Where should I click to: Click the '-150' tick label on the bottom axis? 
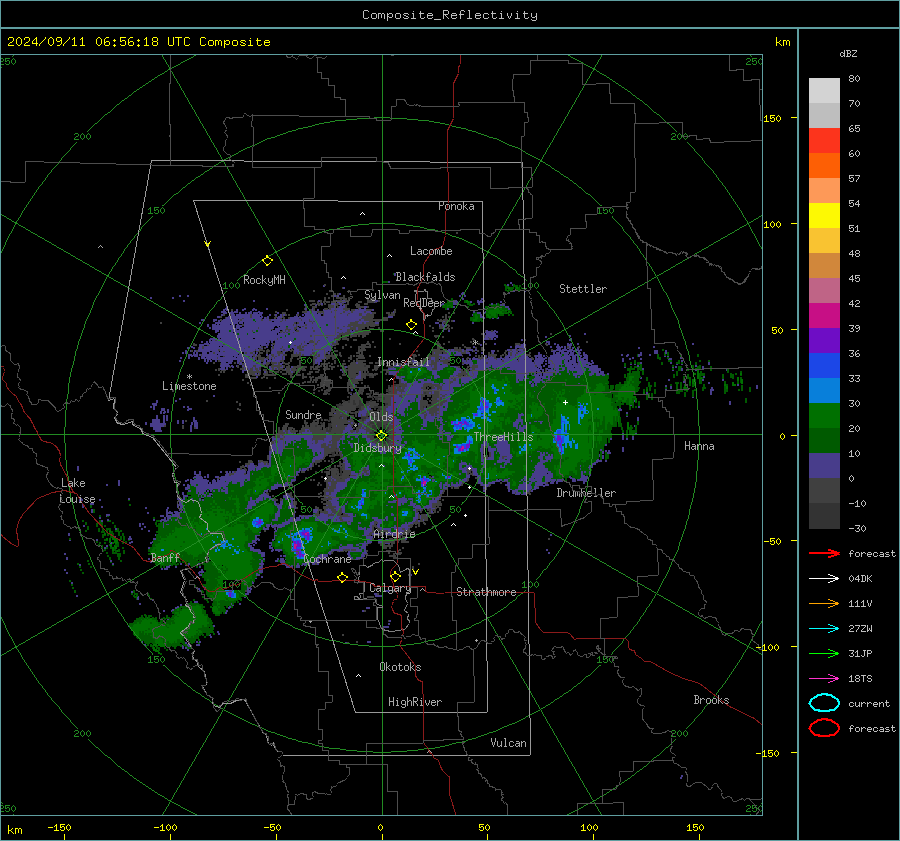point(59,827)
